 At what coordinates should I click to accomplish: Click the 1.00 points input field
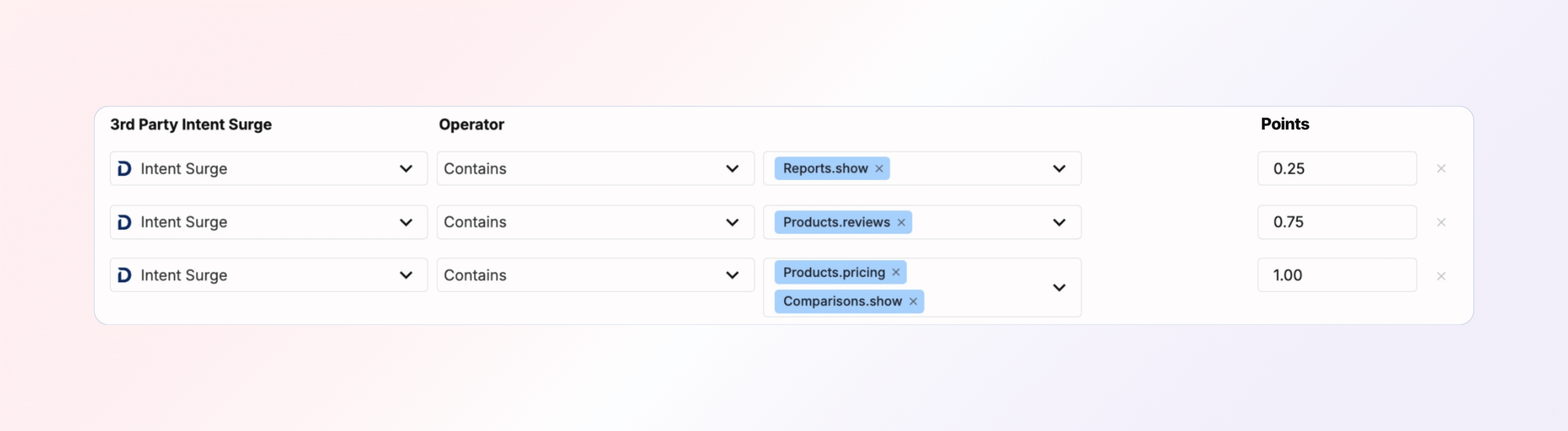(1336, 275)
